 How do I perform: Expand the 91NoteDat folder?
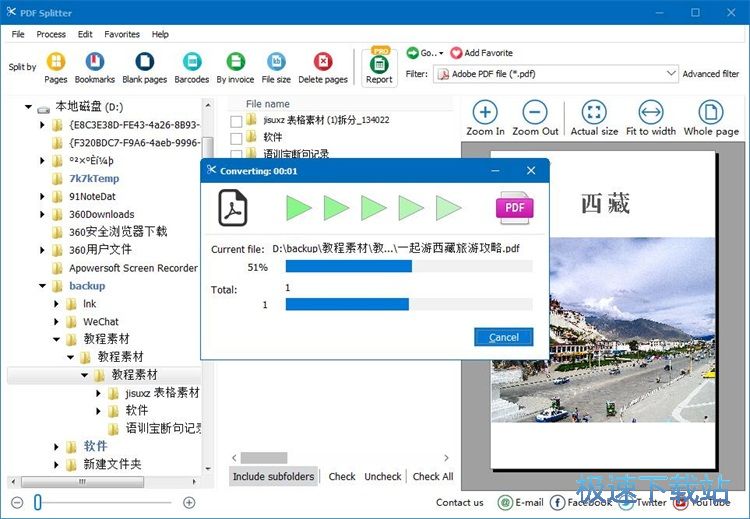coord(42,197)
